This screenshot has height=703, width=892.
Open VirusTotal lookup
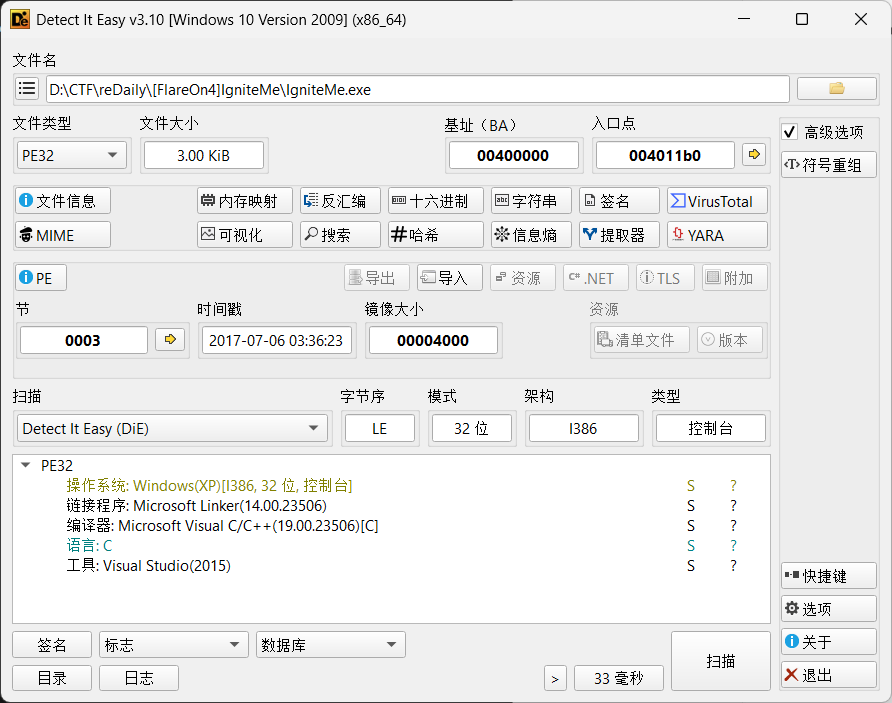pos(717,201)
